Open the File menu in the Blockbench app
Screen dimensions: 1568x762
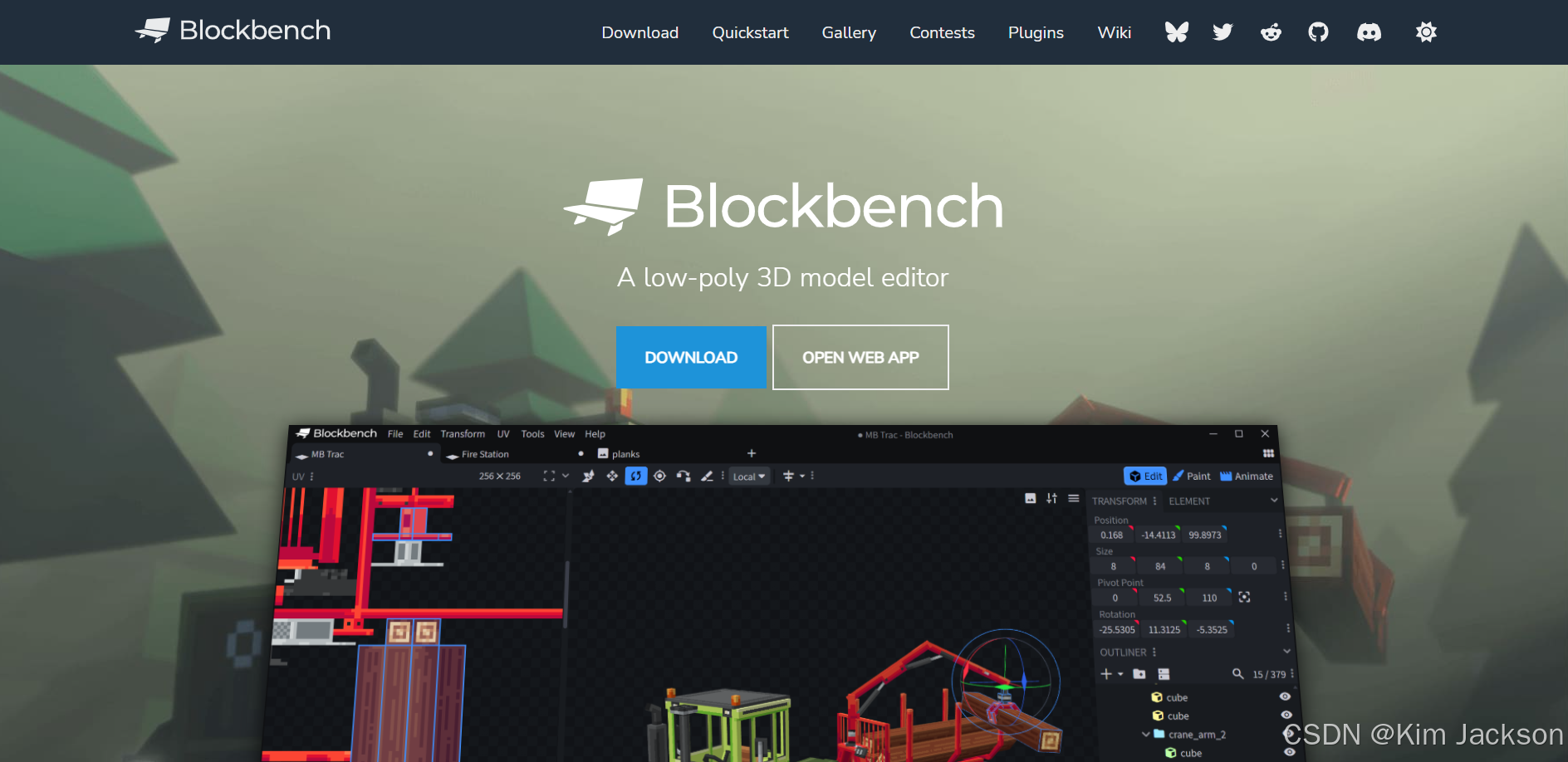pyautogui.click(x=395, y=434)
